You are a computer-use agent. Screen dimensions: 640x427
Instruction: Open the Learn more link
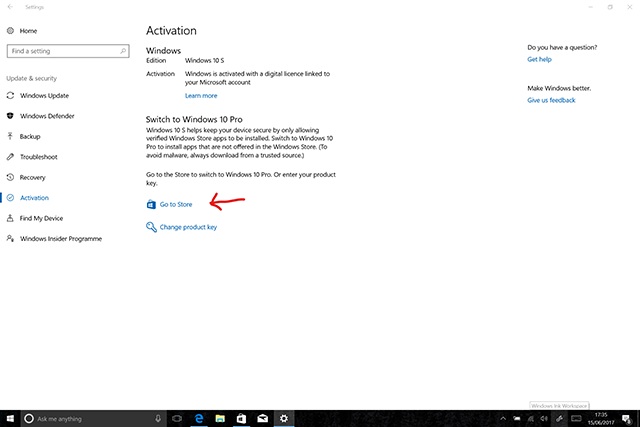click(x=201, y=96)
